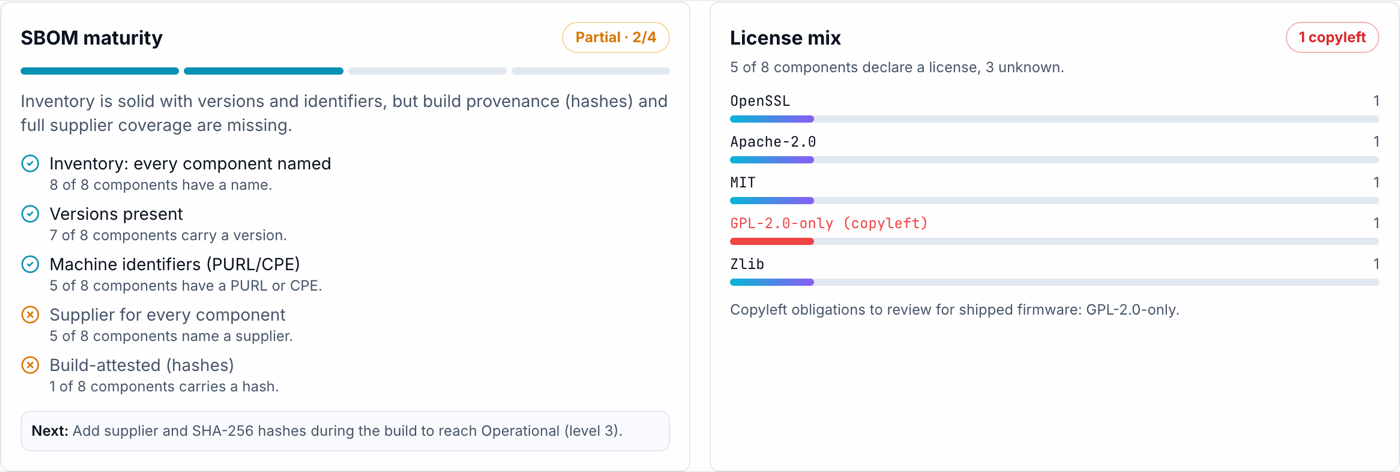The width and height of the screenshot is (1400, 472).
Task: Click the check icon beside Inventory: every component named
Action: [30, 163]
